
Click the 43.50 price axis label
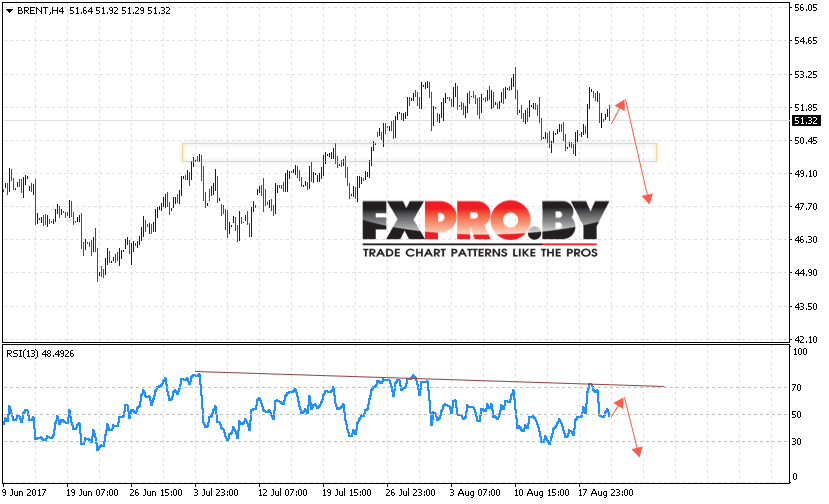pyautogui.click(x=806, y=307)
